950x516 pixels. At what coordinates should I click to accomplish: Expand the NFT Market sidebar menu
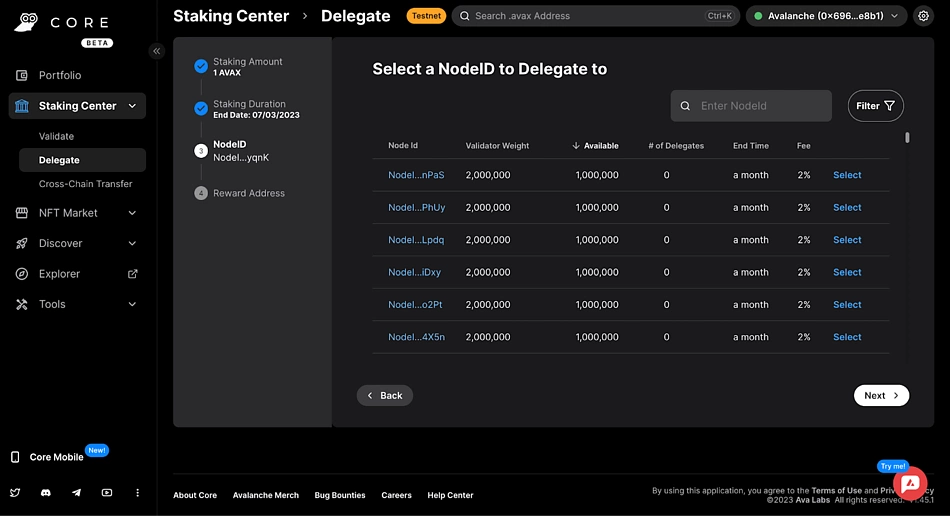click(132, 213)
